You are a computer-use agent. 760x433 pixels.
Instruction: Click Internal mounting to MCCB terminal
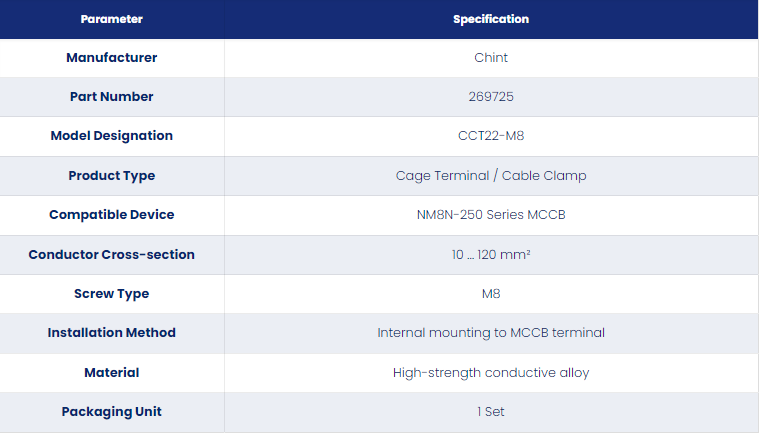click(x=491, y=333)
